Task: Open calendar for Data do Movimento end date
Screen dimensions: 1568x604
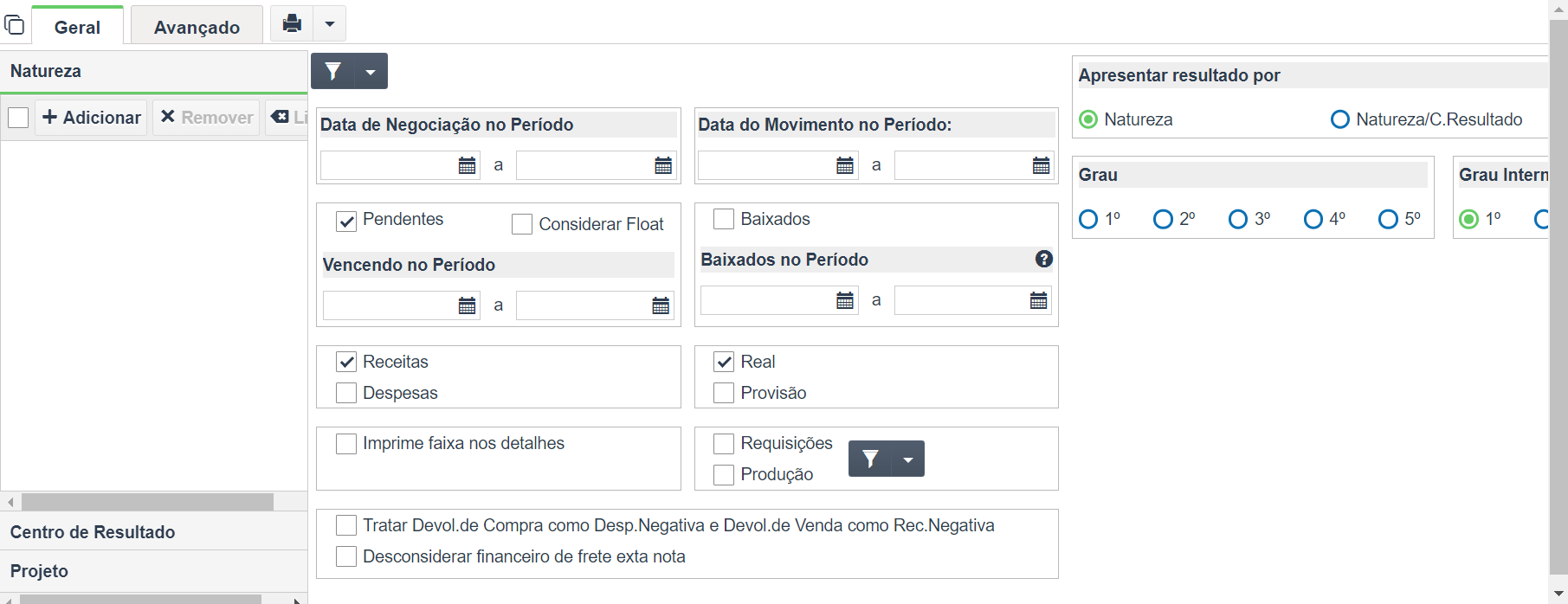Action: pos(1042,165)
